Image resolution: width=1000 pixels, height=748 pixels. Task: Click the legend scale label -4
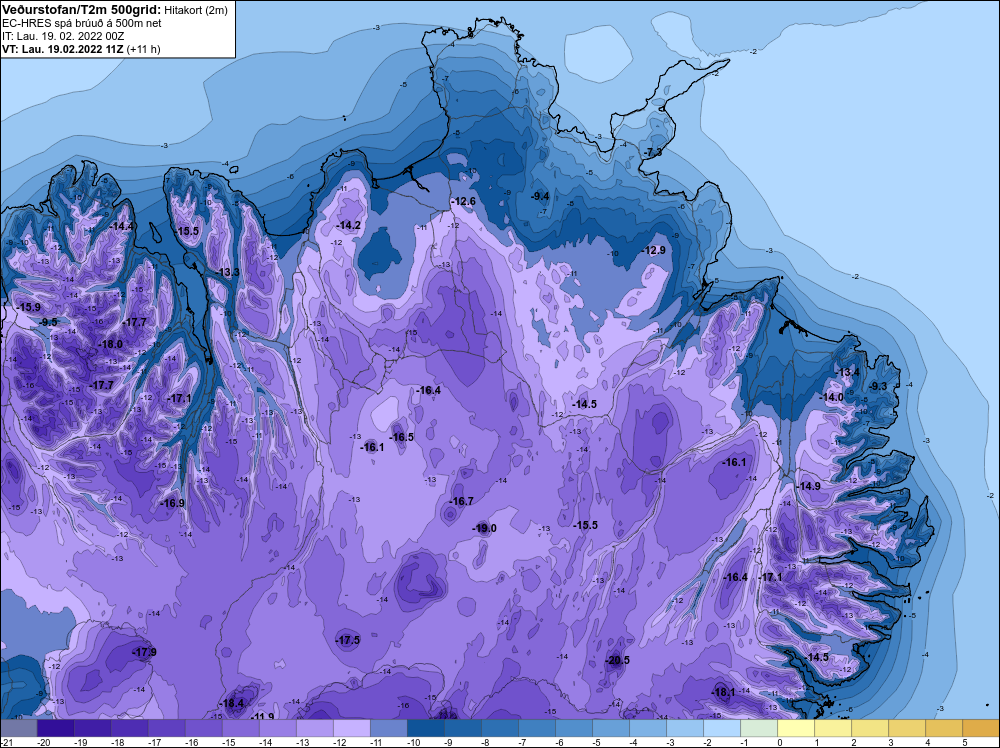pos(633,742)
